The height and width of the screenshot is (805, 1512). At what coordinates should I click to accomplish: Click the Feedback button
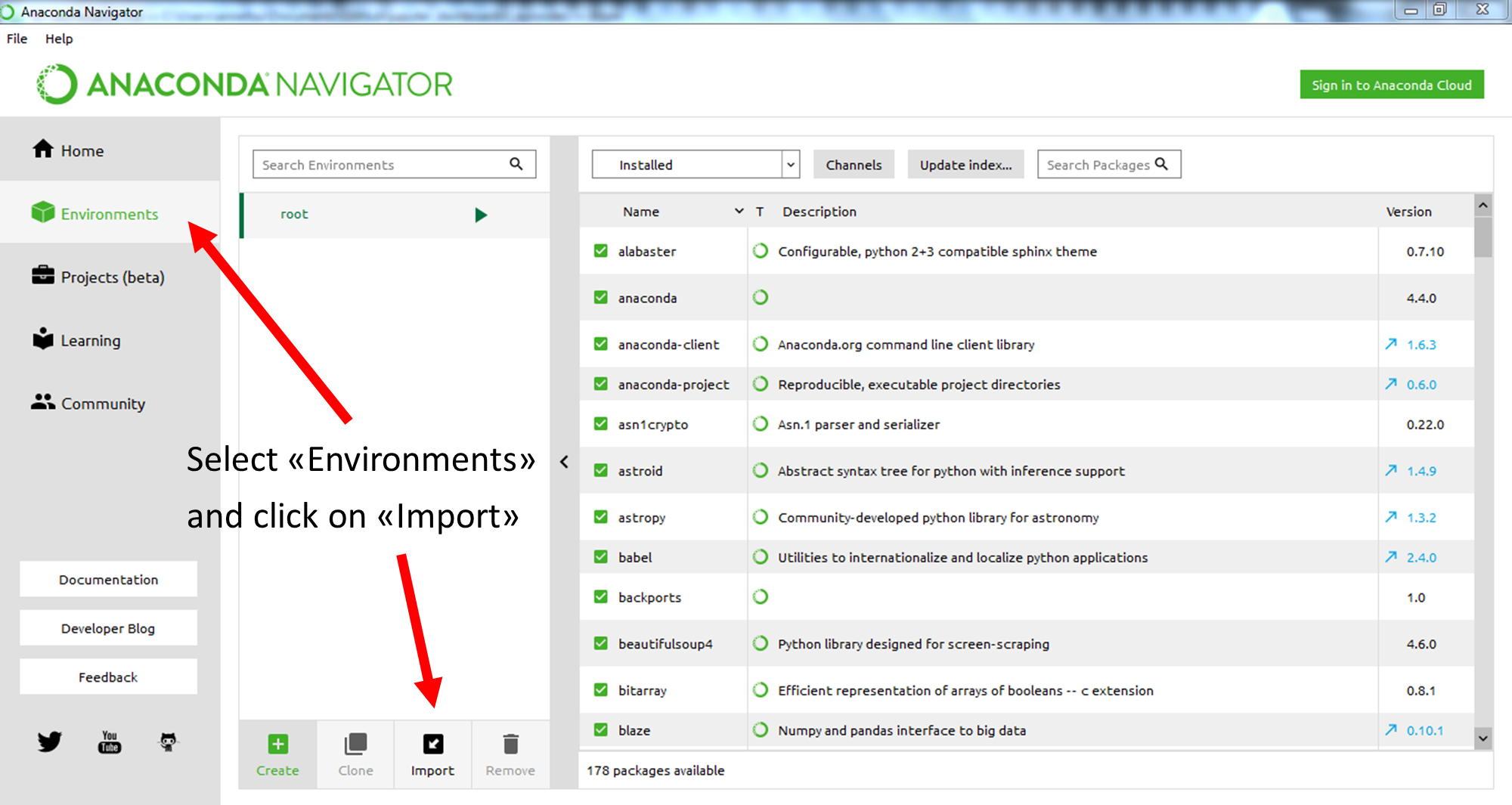click(108, 677)
